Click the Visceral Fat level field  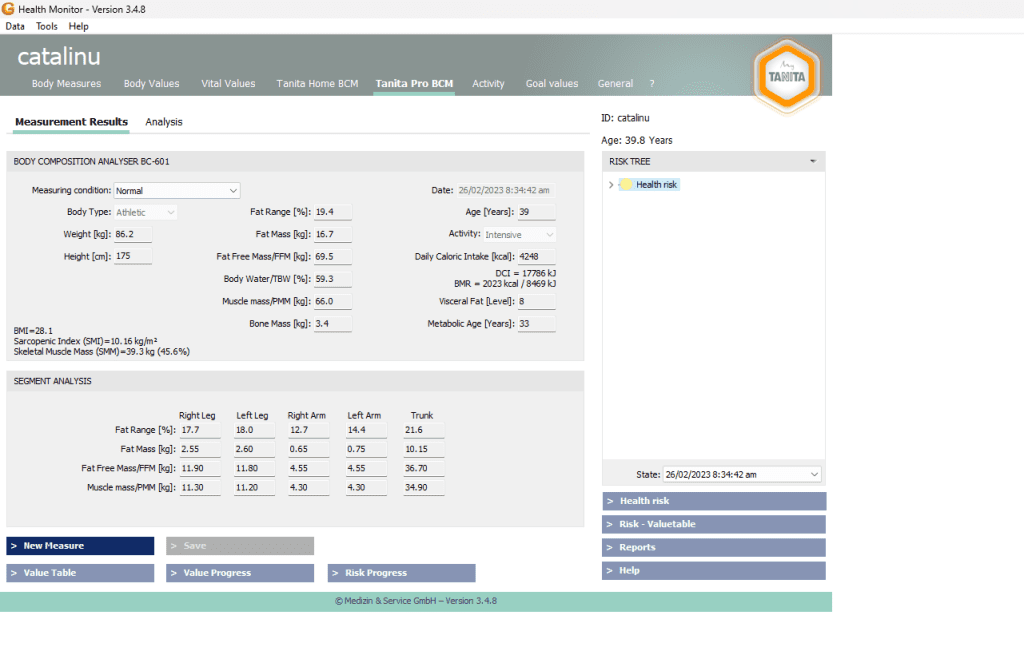pos(535,301)
